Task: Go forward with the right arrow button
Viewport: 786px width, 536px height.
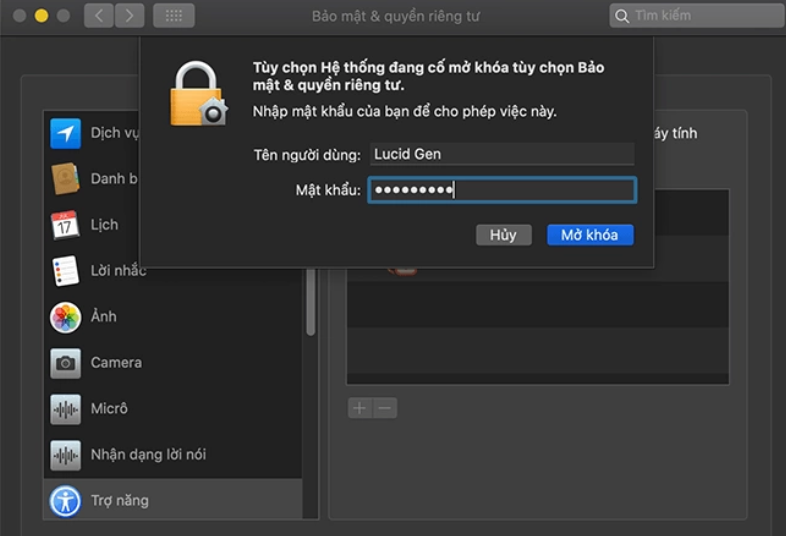Action: [x=129, y=16]
